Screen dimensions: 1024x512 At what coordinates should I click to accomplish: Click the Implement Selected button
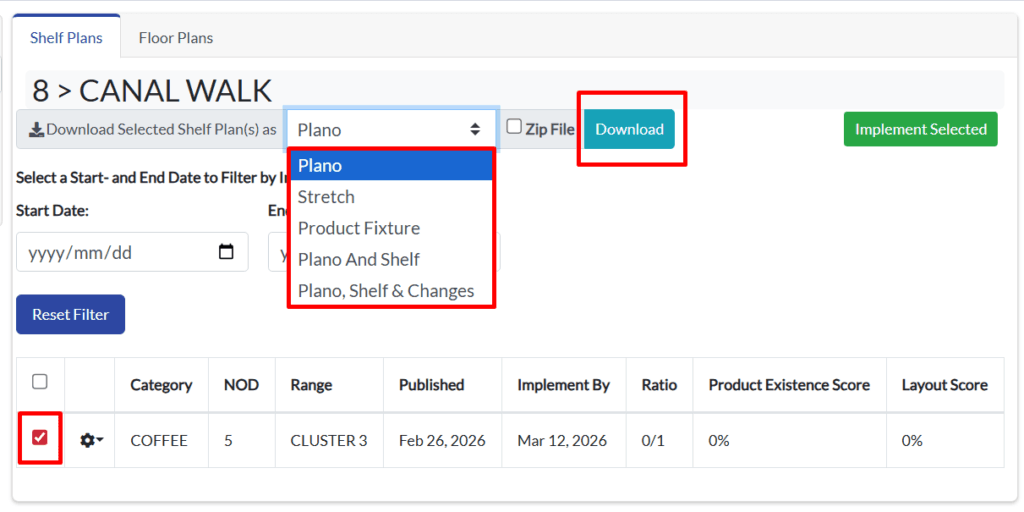(x=920, y=129)
